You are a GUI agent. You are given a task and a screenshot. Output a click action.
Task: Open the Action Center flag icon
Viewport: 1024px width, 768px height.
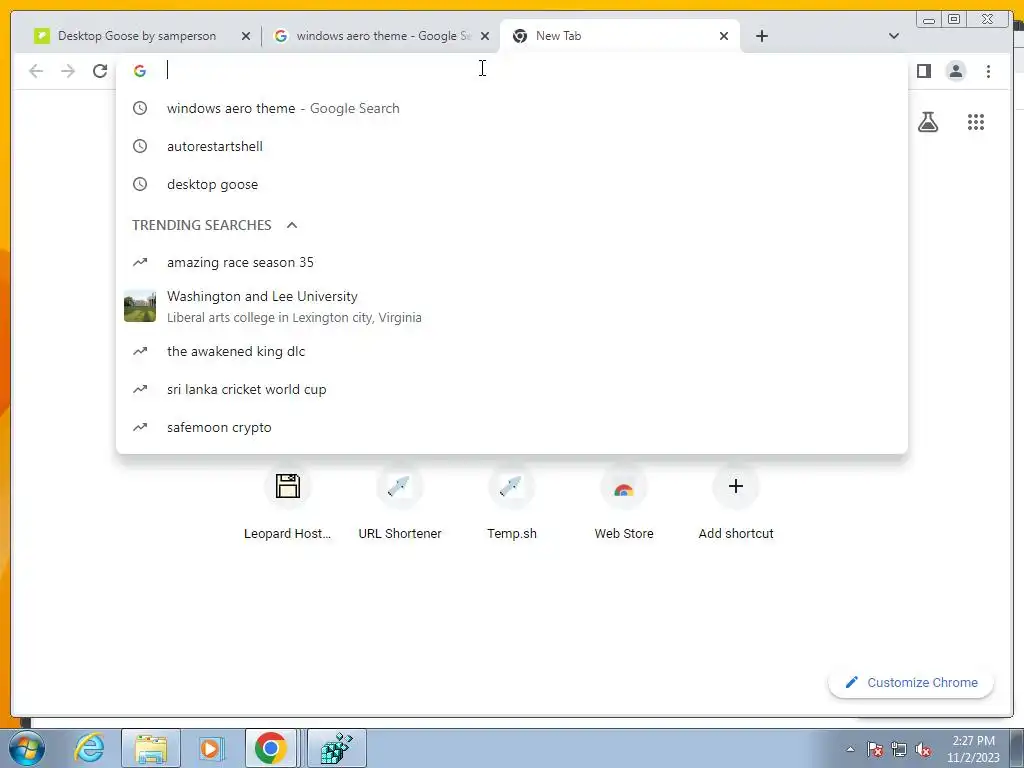(875, 749)
